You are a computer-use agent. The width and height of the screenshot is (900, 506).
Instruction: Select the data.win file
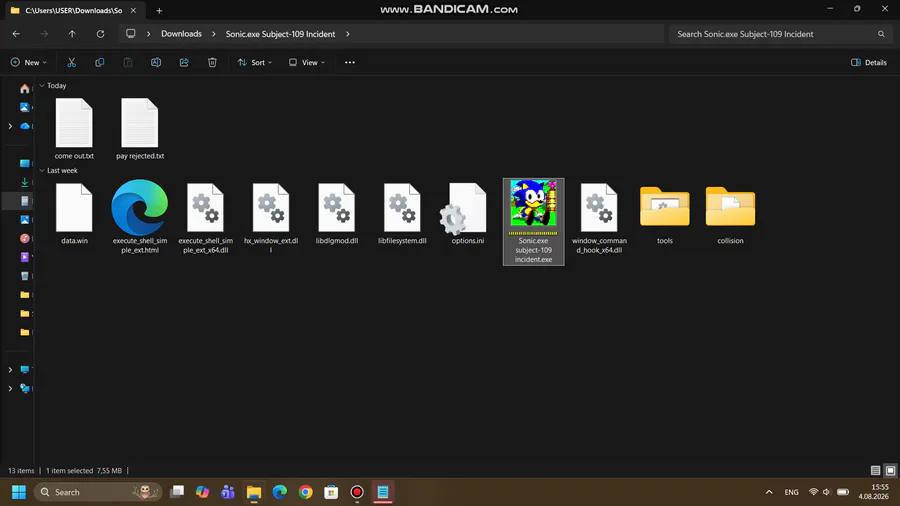pos(74,213)
